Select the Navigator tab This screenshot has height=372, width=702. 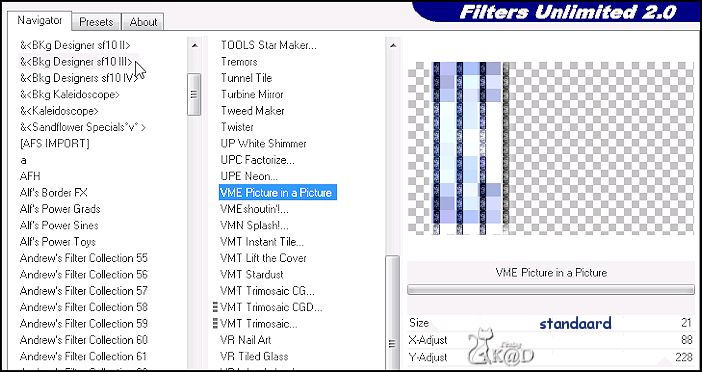coord(40,21)
